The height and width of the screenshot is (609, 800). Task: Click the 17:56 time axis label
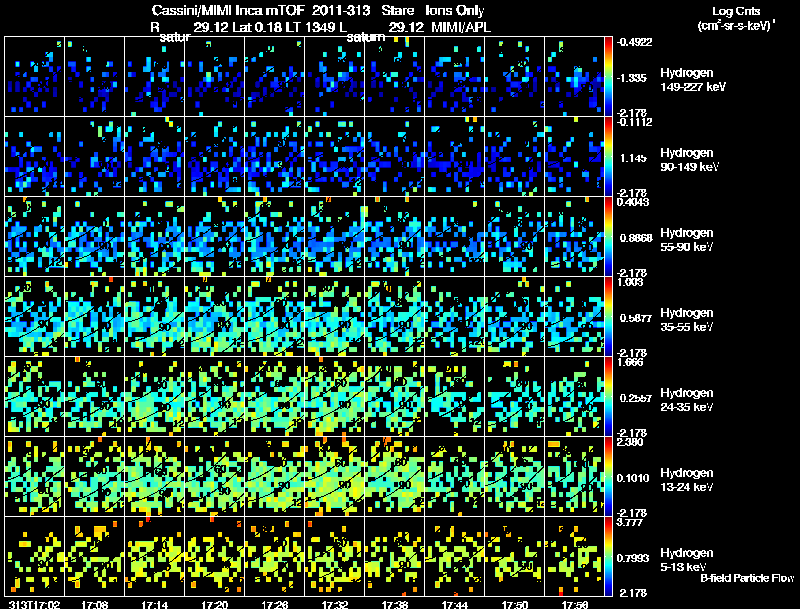tap(574, 604)
